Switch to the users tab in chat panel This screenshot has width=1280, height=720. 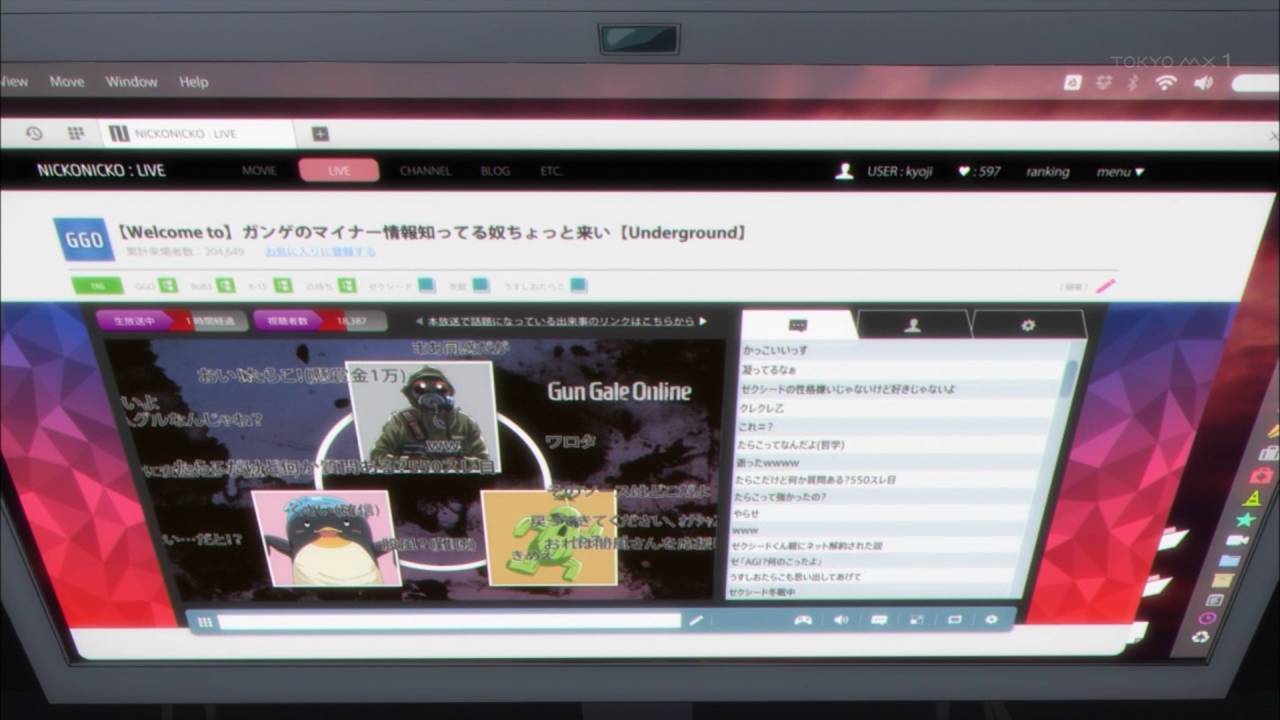click(913, 325)
